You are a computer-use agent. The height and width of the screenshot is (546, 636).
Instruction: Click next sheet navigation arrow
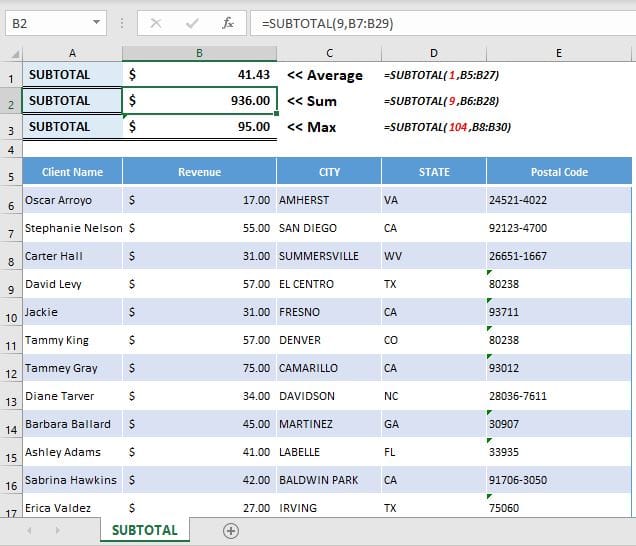click(x=58, y=530)
